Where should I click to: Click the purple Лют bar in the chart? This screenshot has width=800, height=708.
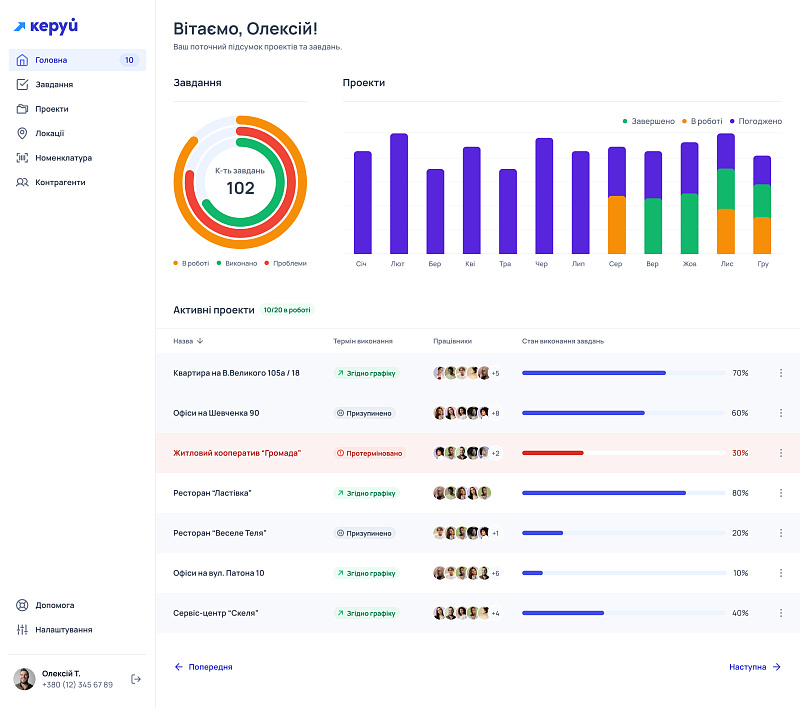click(399, 194)
